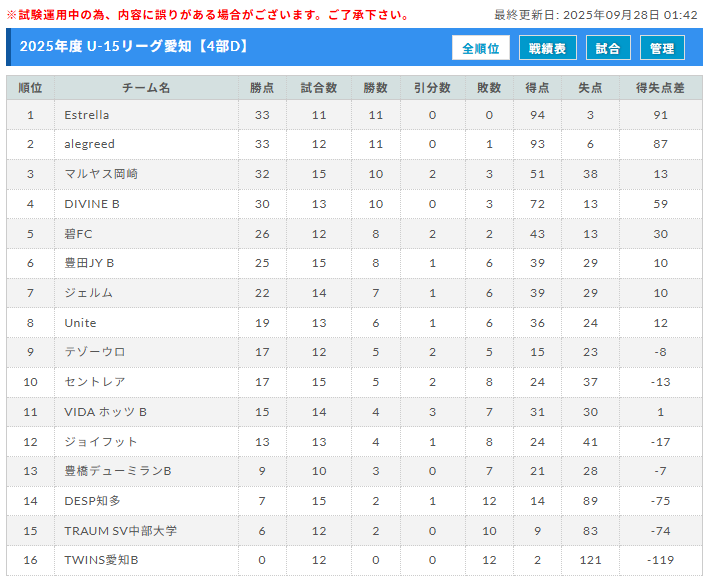Open the 豊田JY B team
Screen dimensions: 713x584
(89, 263)
